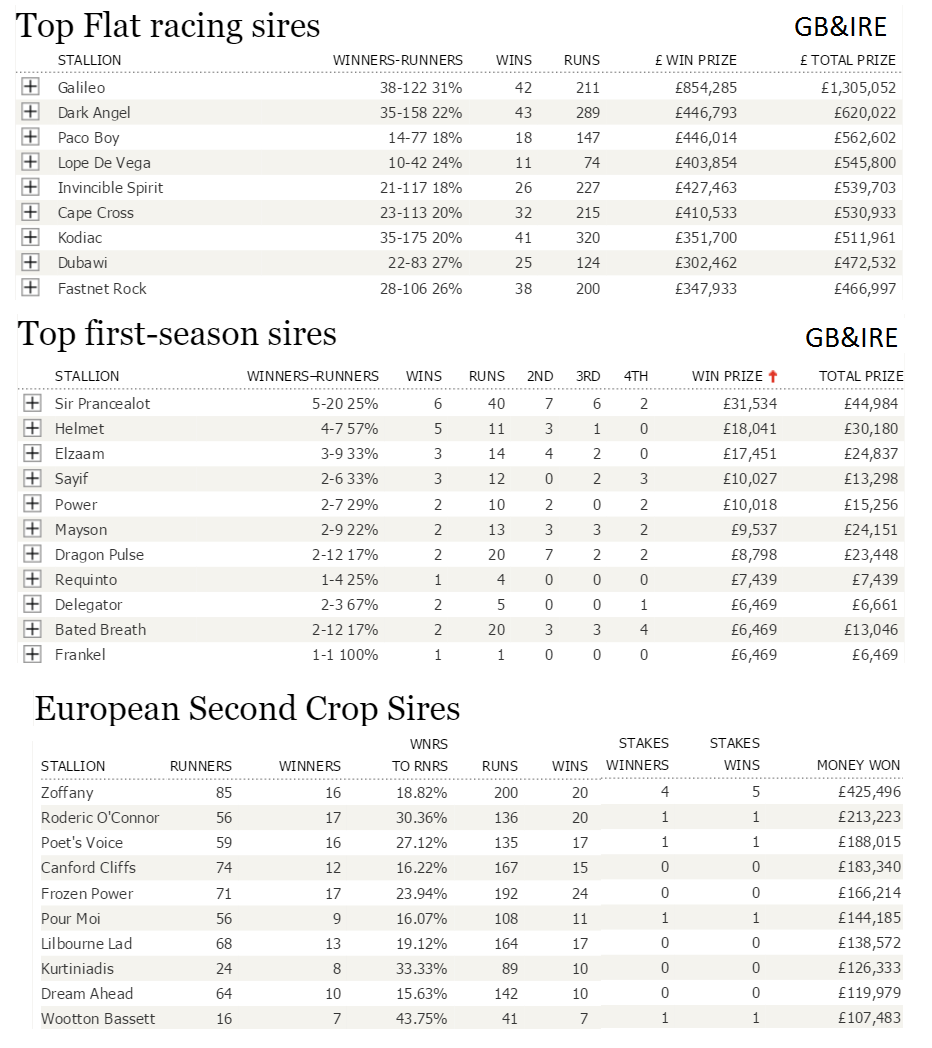Expand the Galileo row plus icon

(30, 86)
